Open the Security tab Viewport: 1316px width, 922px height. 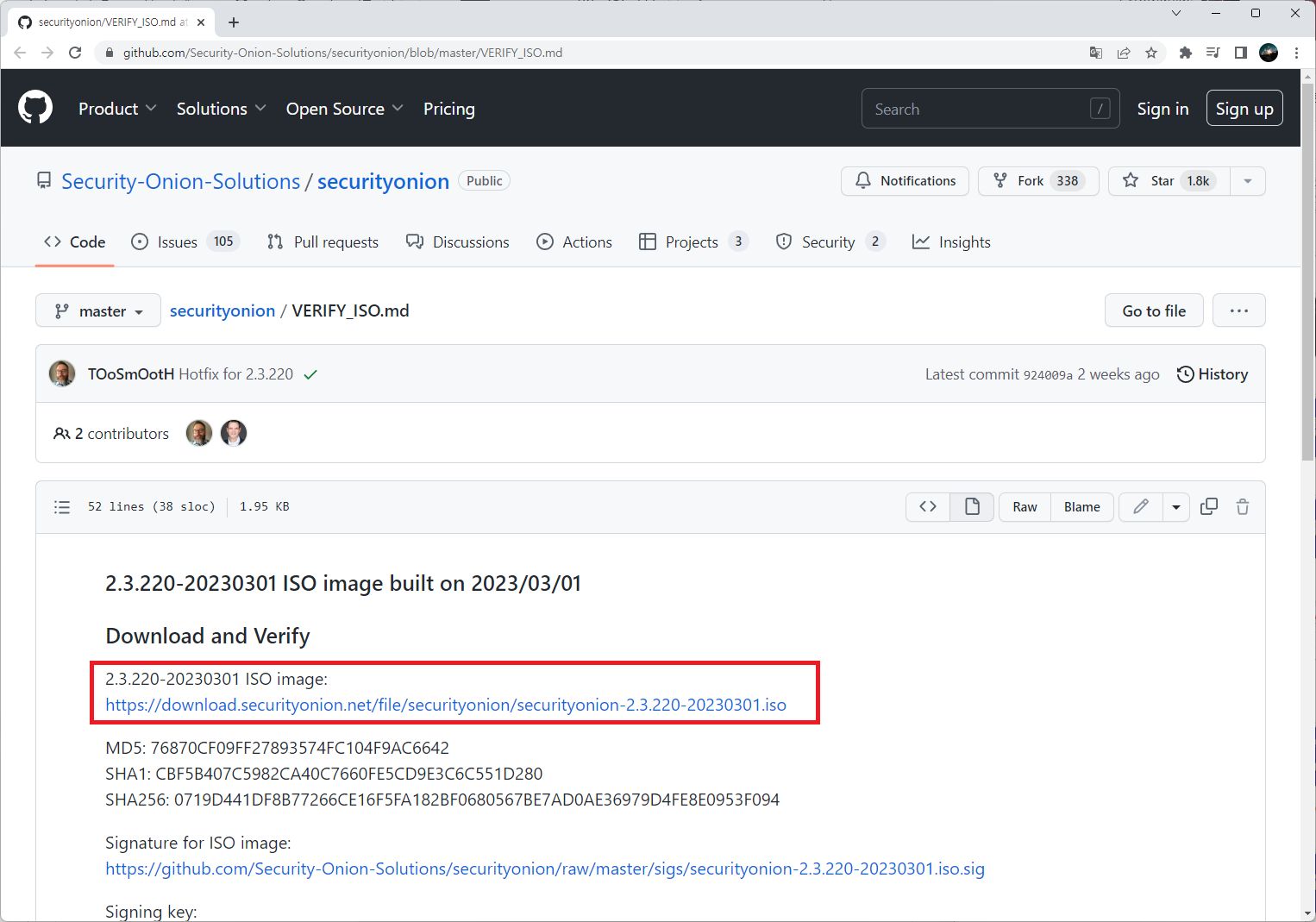[830, 242]
